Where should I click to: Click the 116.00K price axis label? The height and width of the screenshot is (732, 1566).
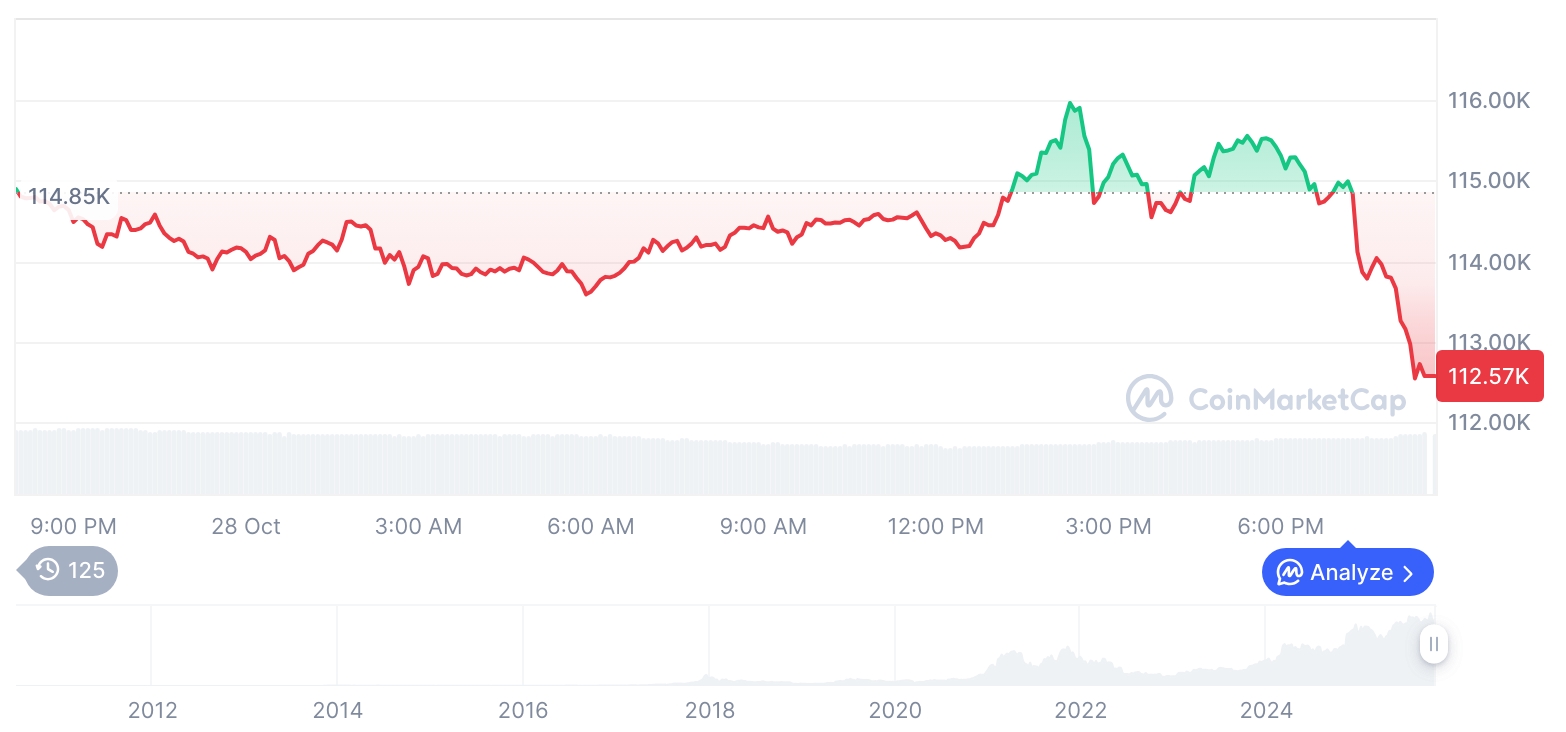point(1489,100)
